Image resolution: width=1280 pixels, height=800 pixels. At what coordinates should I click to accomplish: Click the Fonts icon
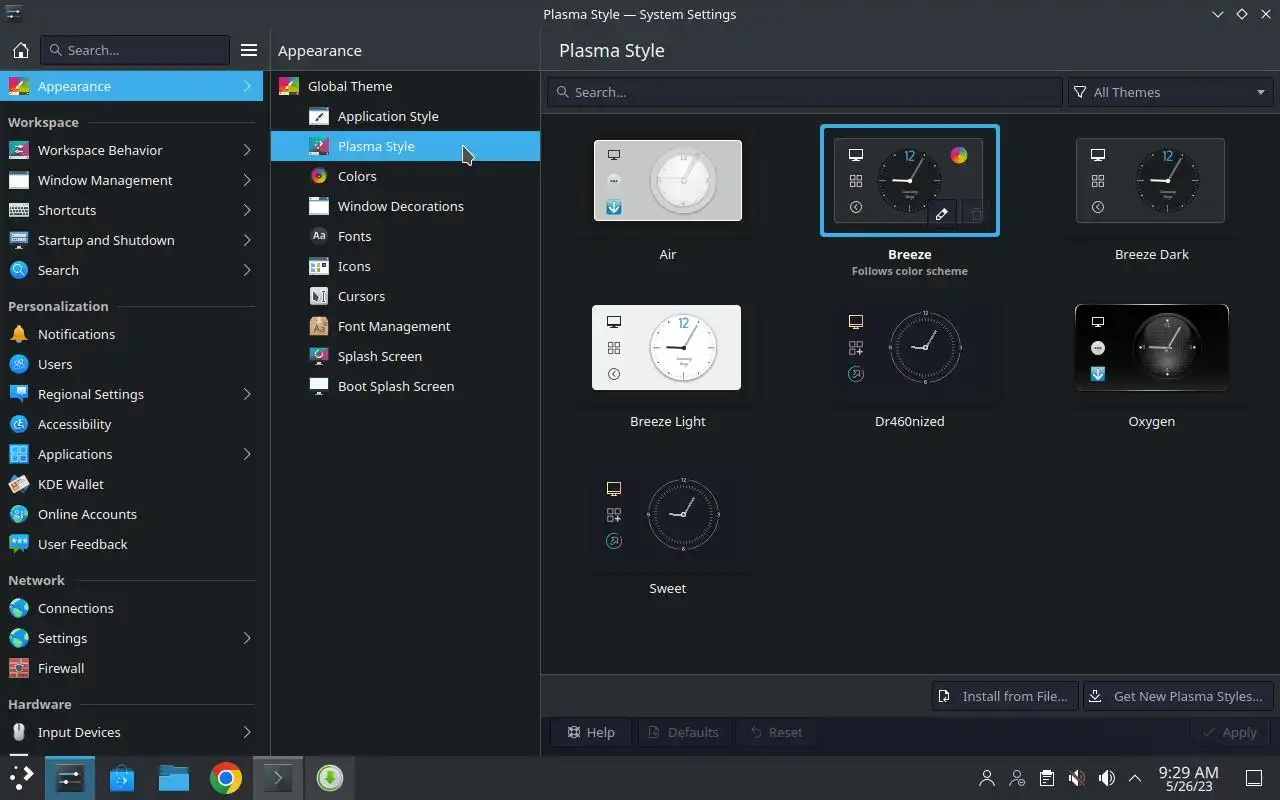click(x=319, y=236)
